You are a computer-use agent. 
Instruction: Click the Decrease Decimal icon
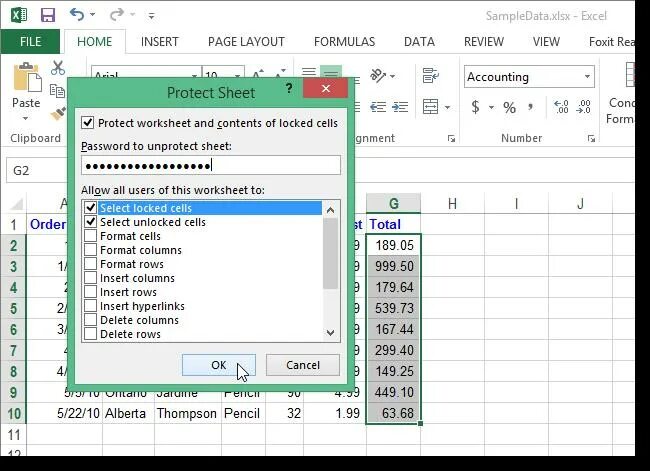pyautogui.click(x=583, y=107)
